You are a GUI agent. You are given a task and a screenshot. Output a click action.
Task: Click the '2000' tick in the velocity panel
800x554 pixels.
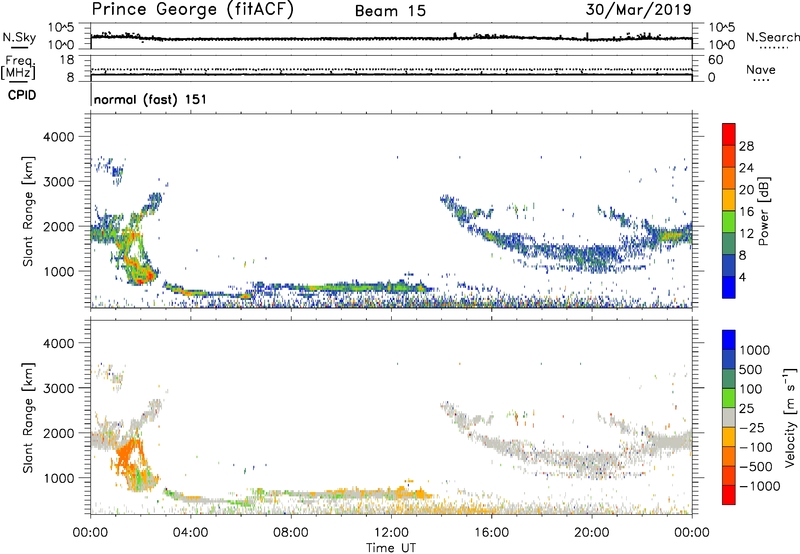pos(58,433)
